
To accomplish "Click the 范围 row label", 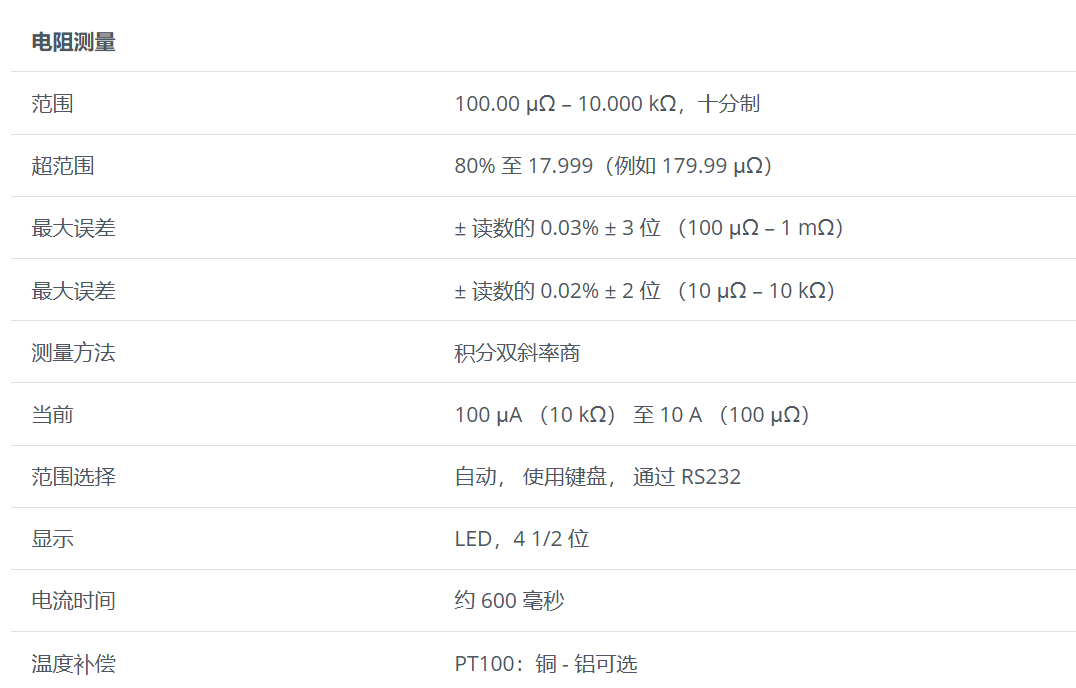I will tap(52, 103).
